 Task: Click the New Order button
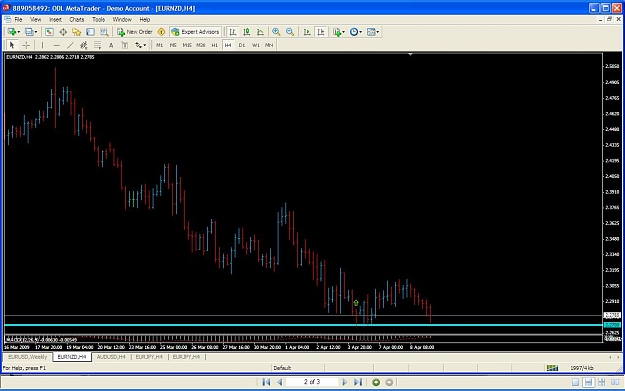(x=135, y=32)
